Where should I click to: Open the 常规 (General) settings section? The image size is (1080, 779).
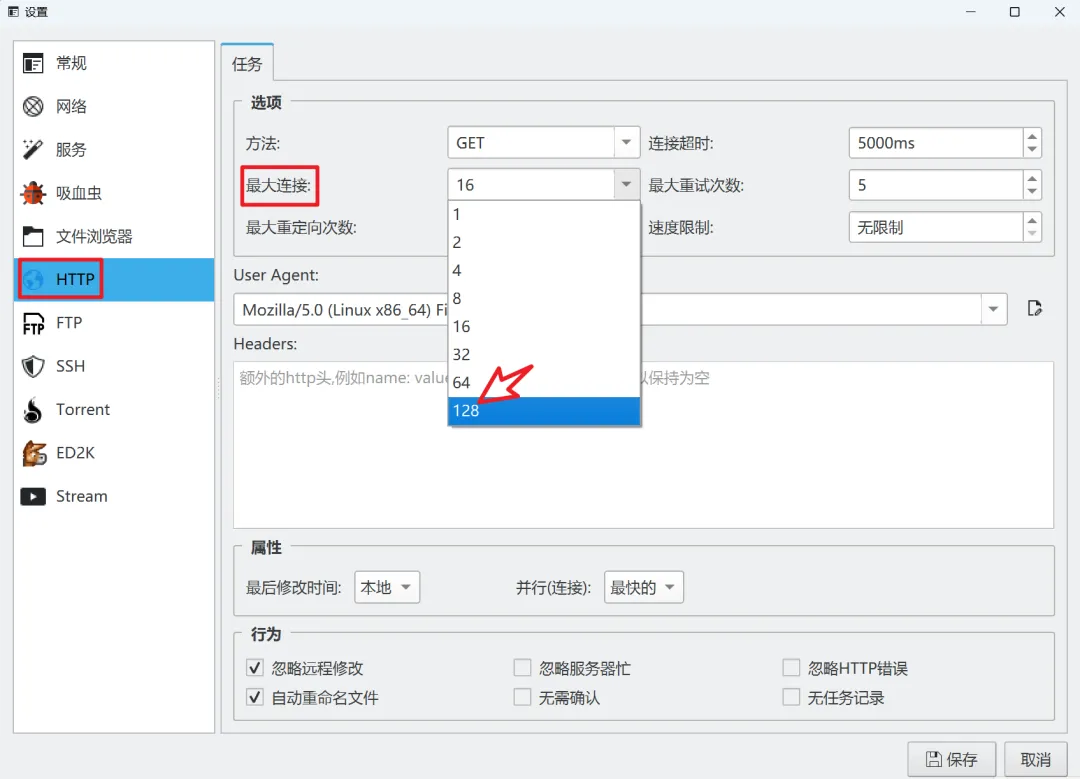point(69,62)
